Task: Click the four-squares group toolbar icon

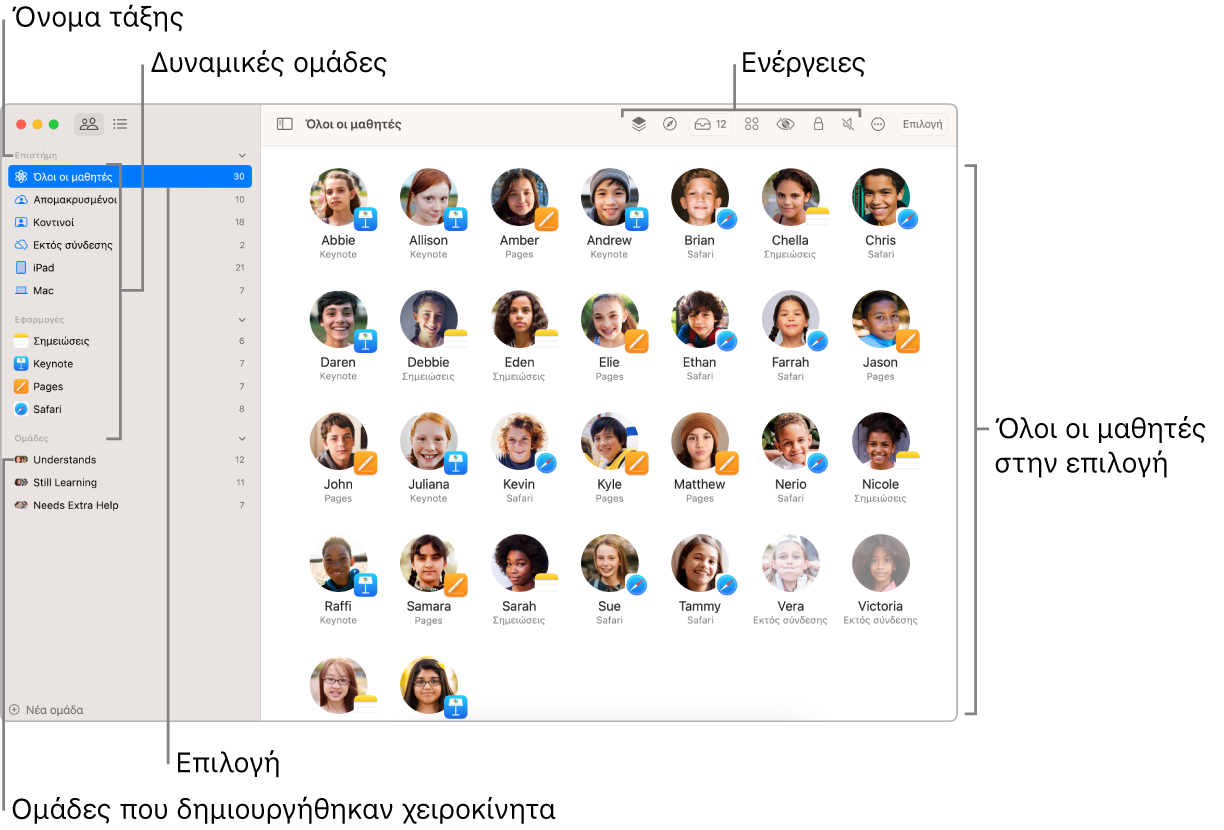Action: [x=752, y=124]
